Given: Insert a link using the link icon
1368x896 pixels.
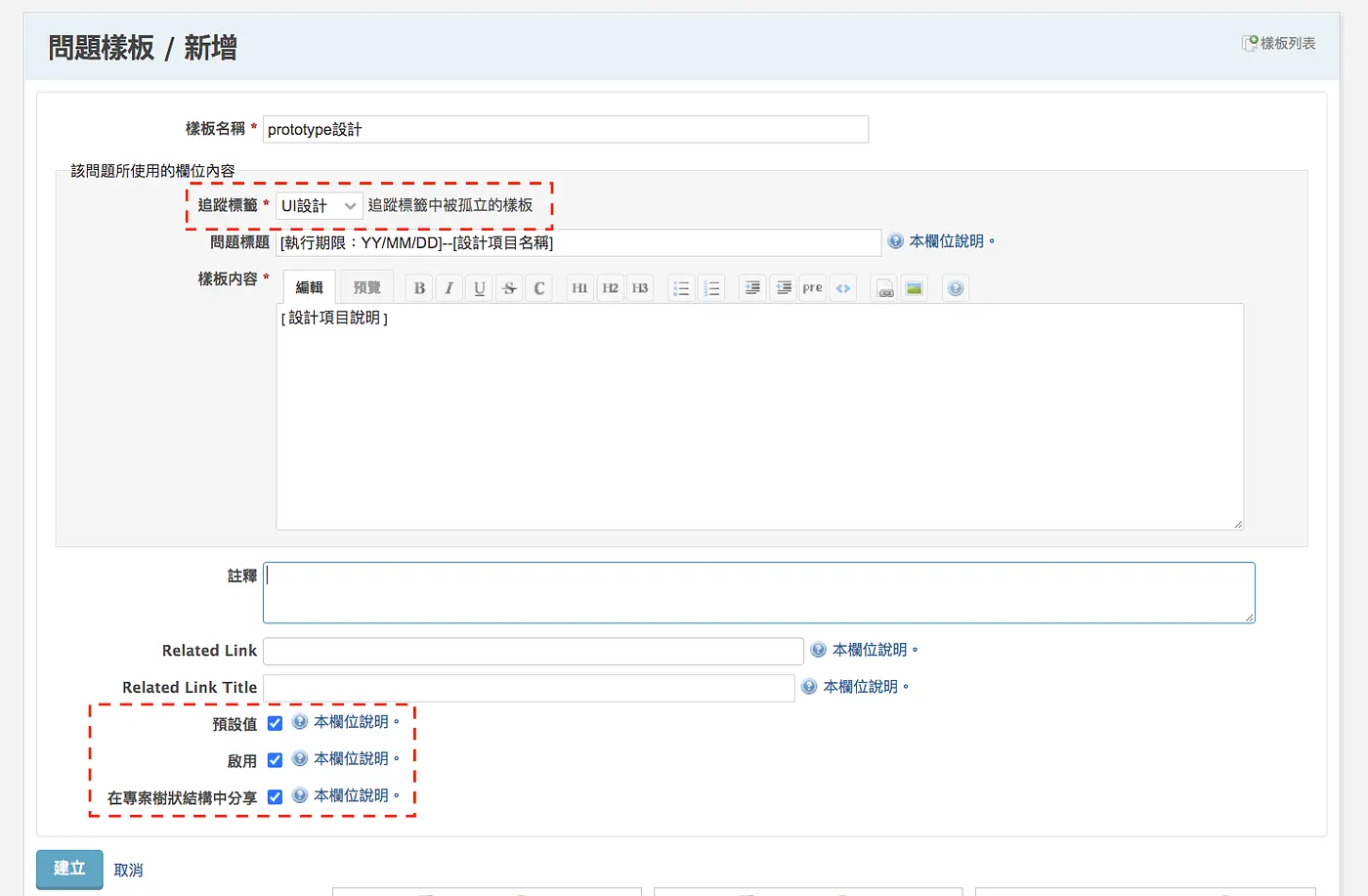Looking at the screenshot, I should pyautogui.click(x=884, y=288).
